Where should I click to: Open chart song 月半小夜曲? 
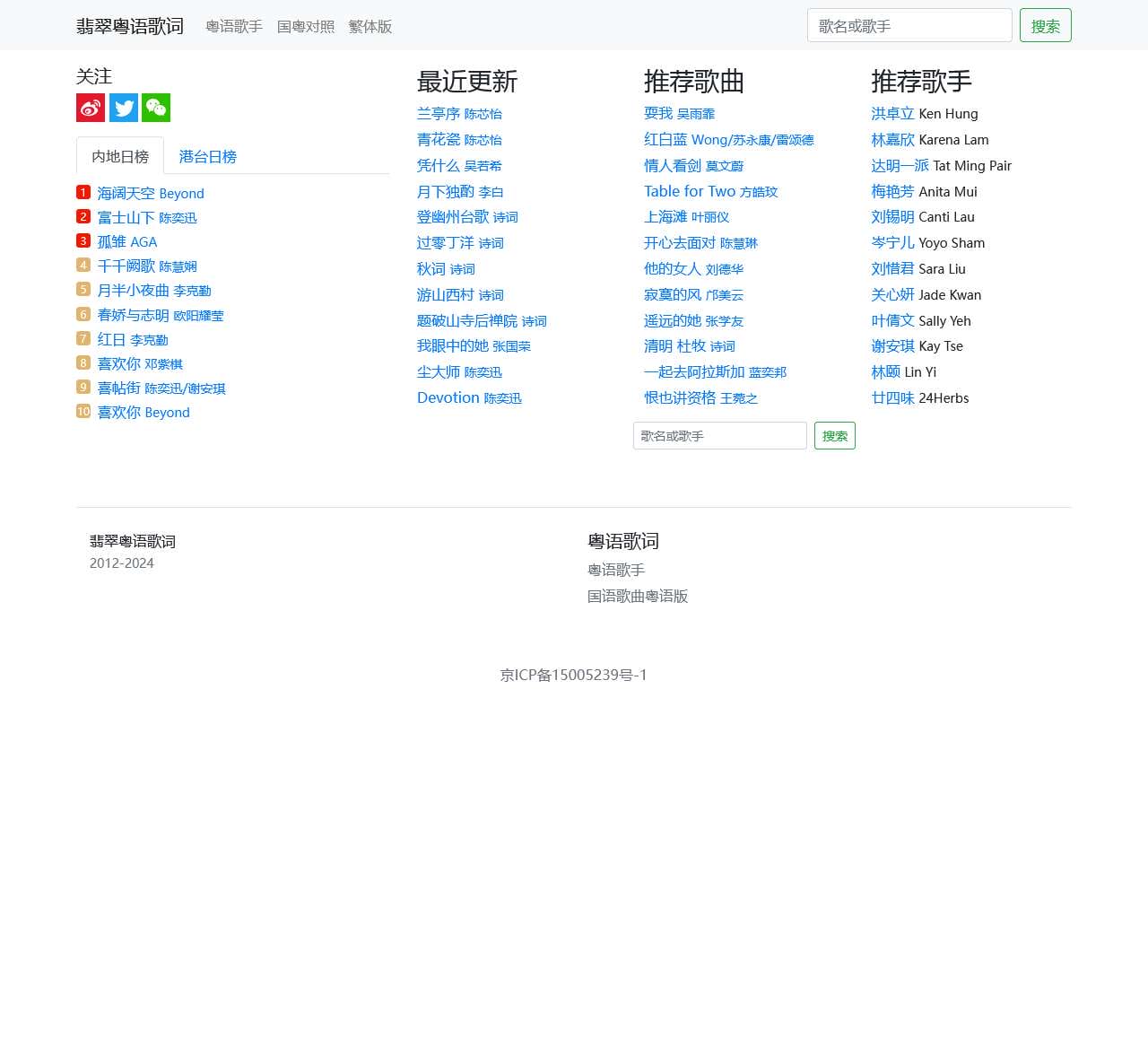[154, 290]
